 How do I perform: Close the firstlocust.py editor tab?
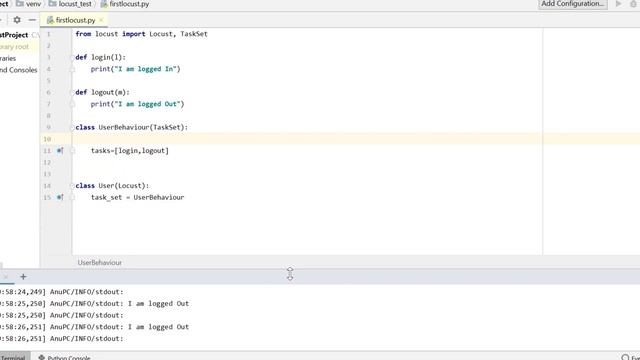click(x=101, y=20)
